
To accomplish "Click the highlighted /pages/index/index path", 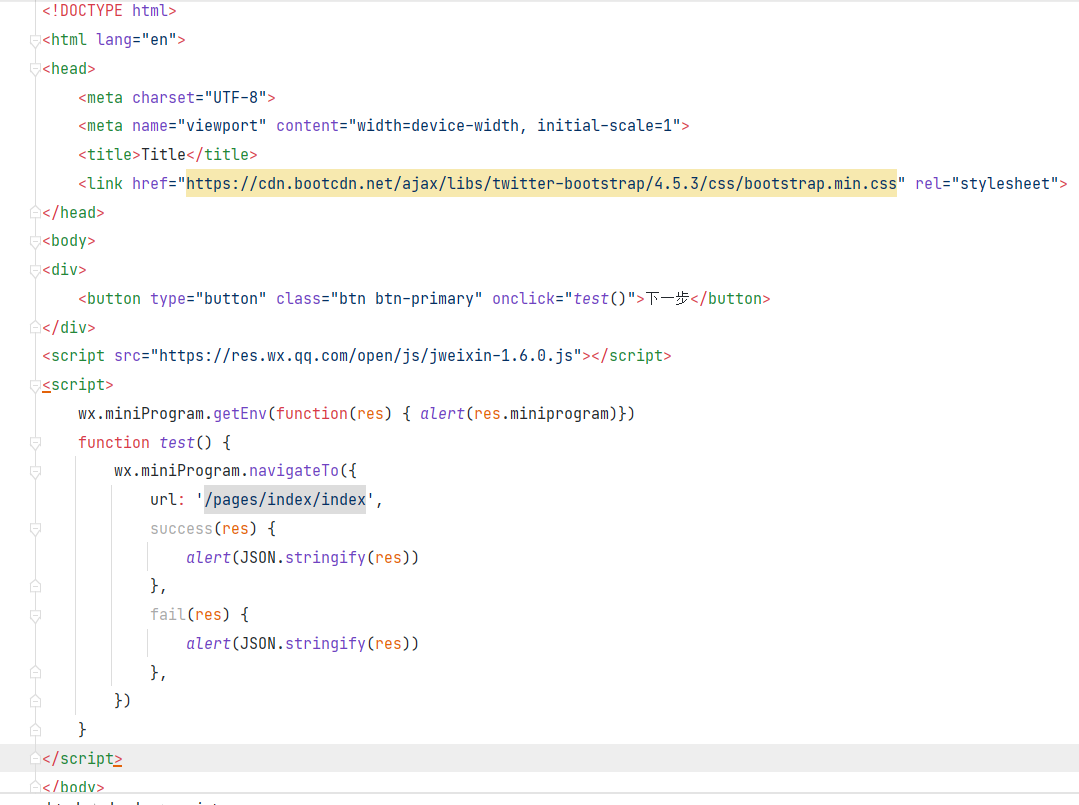I will pyautogui.click(x=285, y=500).
